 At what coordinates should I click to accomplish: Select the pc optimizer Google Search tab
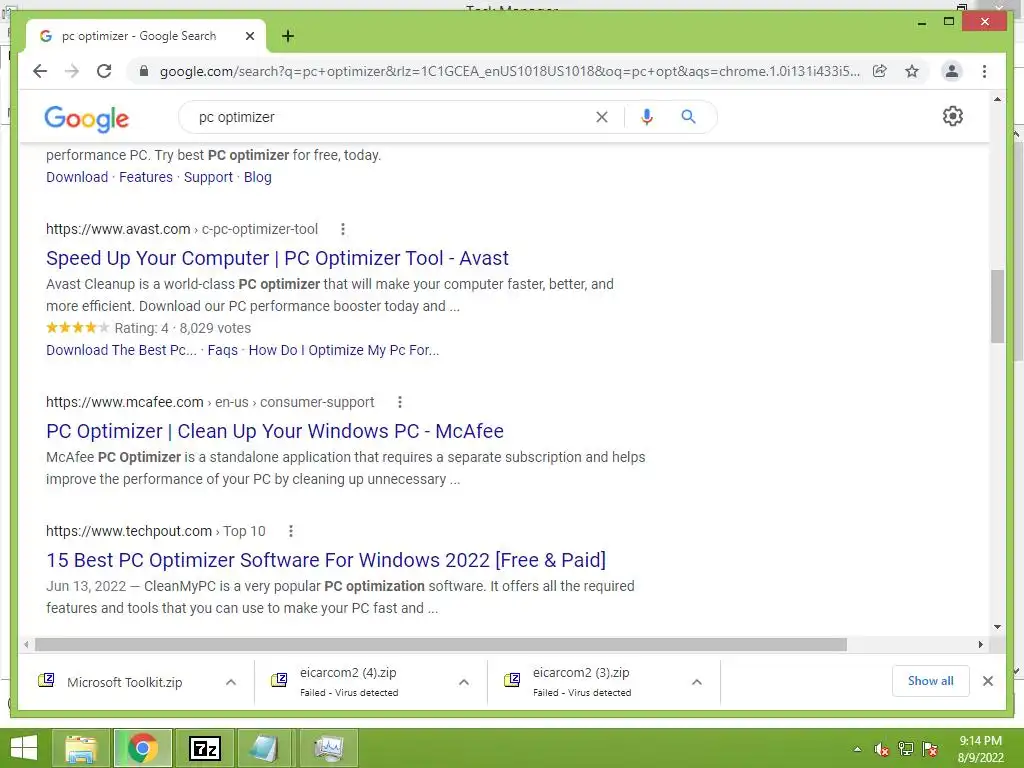pos(146,36)
